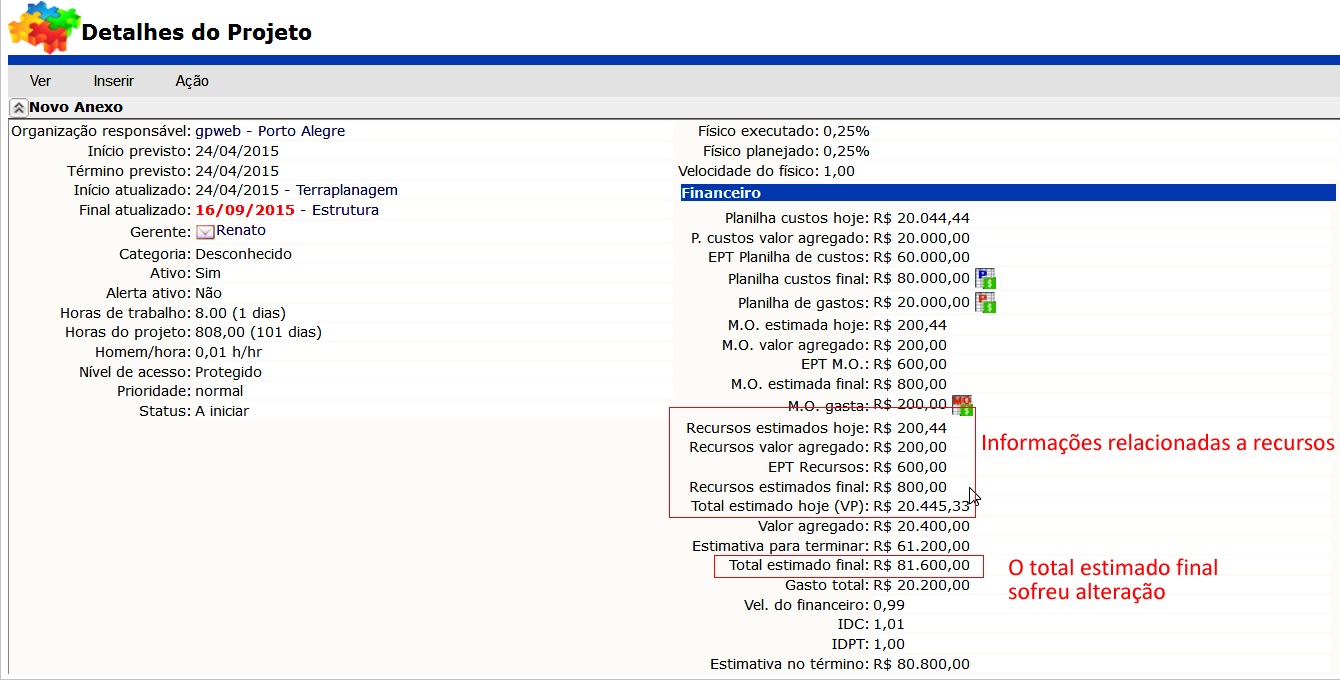Select Total estimado hoje (VP) R$ 20.445,33
The image size is (1340, 680).
tap(921, 506)
